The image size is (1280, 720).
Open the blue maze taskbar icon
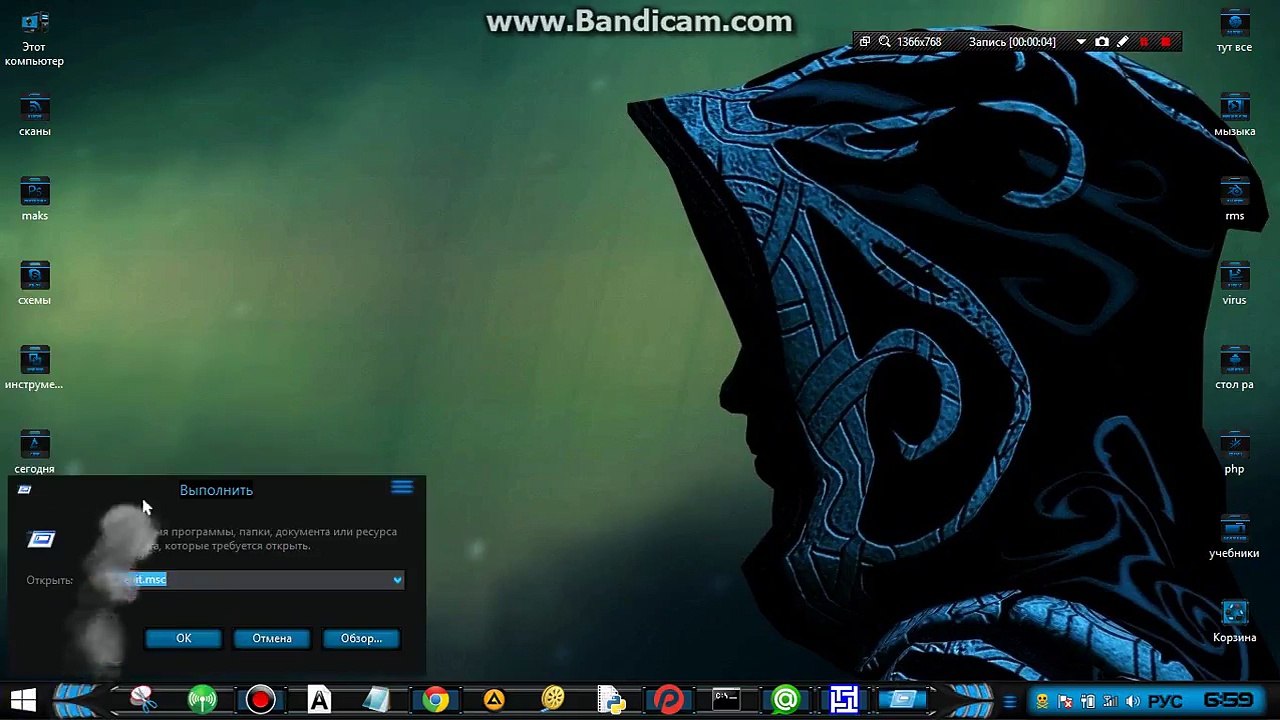point(844,700)
